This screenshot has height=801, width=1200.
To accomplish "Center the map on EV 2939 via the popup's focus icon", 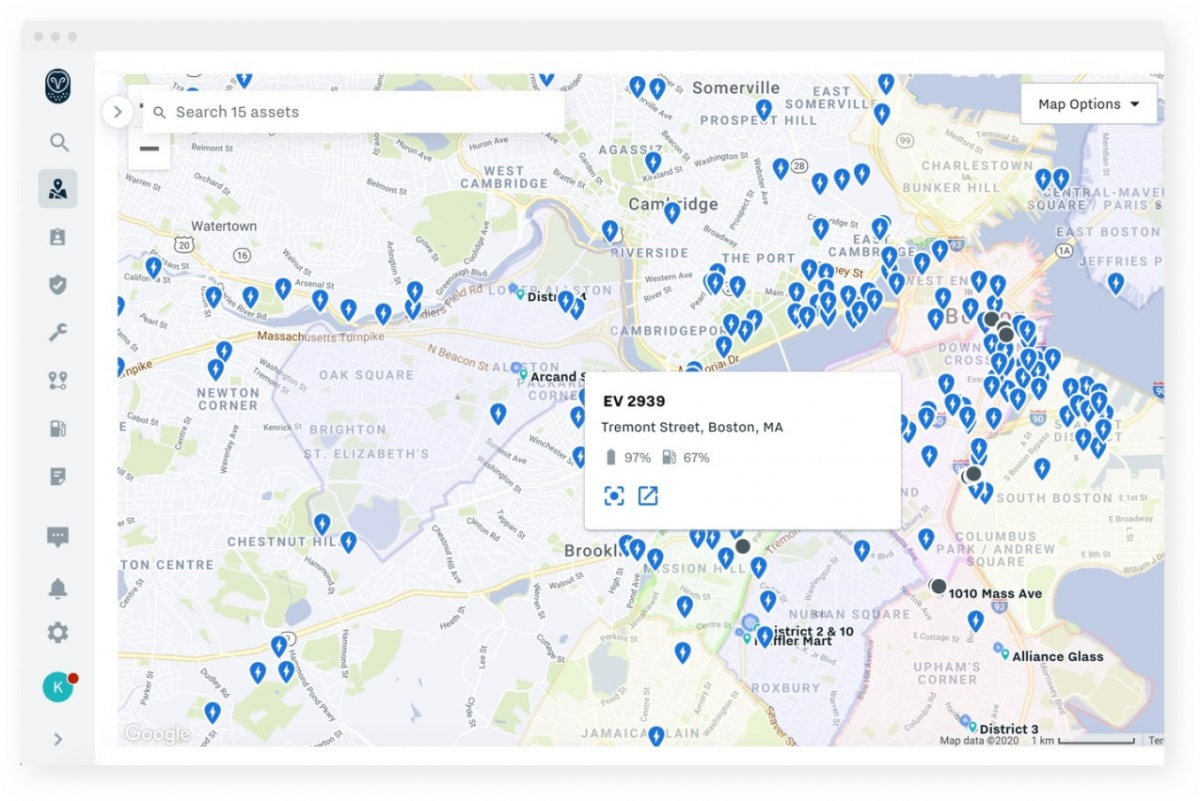I will [x=614, y=496].
